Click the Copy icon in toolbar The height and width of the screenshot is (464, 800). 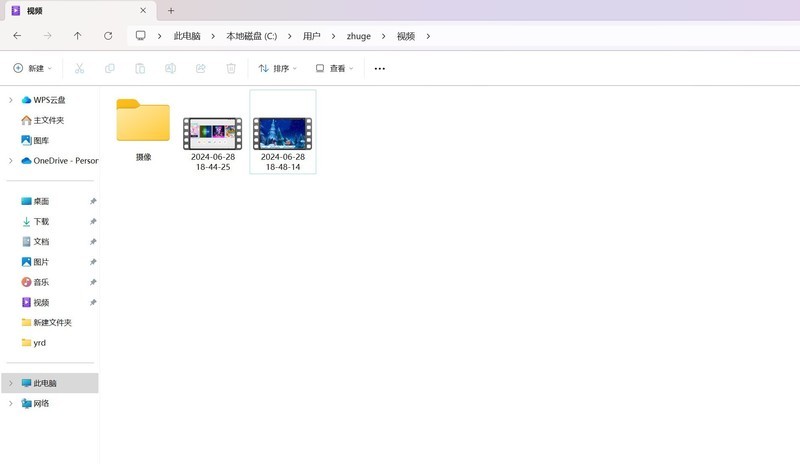pos(110,68)
